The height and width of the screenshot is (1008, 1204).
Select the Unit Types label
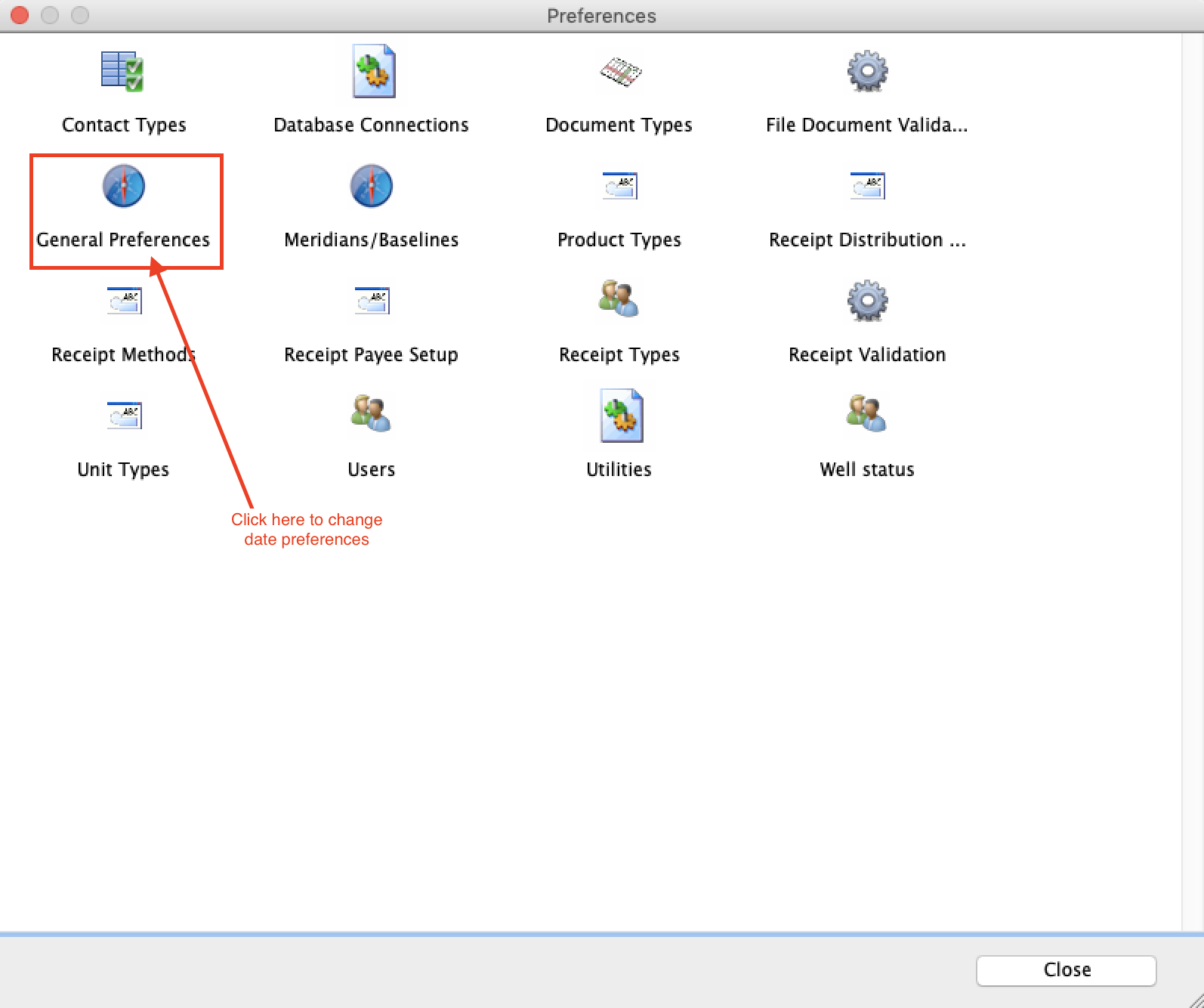123,470
